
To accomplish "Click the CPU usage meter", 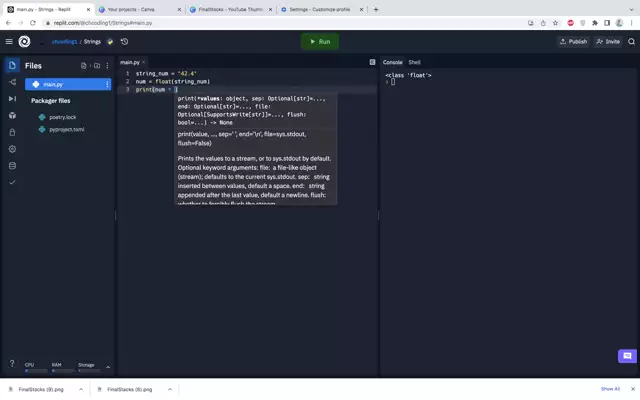I will coord(36,367).
